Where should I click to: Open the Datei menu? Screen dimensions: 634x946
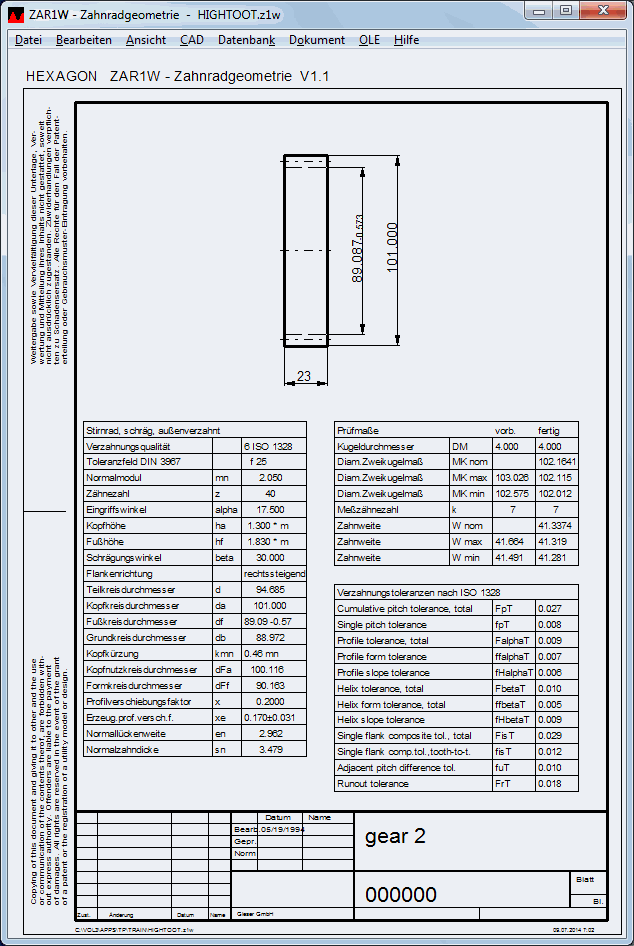point(28,40)
